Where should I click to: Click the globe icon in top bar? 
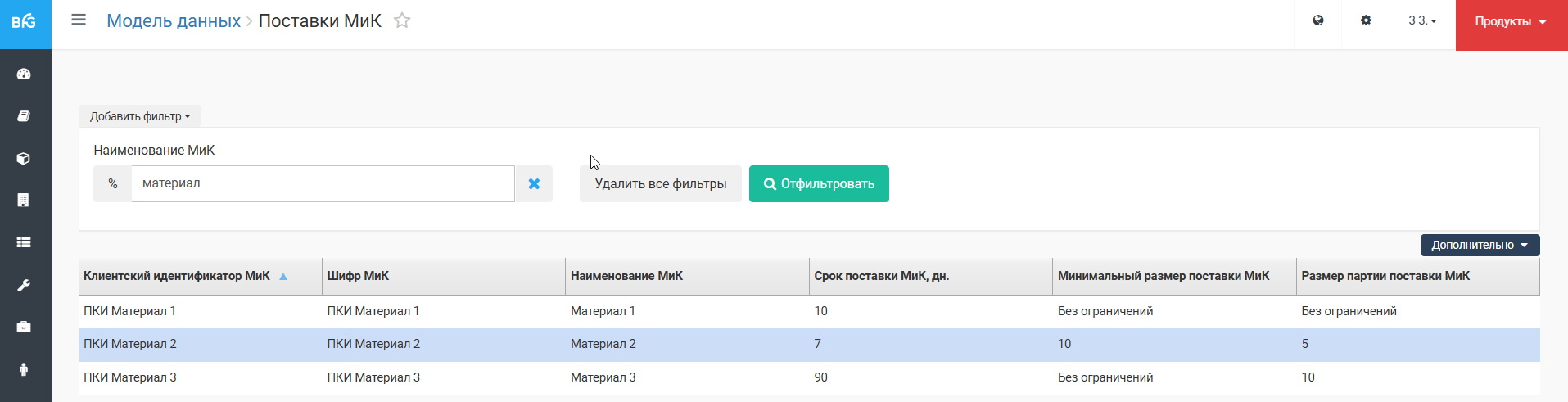(1318, 21)
